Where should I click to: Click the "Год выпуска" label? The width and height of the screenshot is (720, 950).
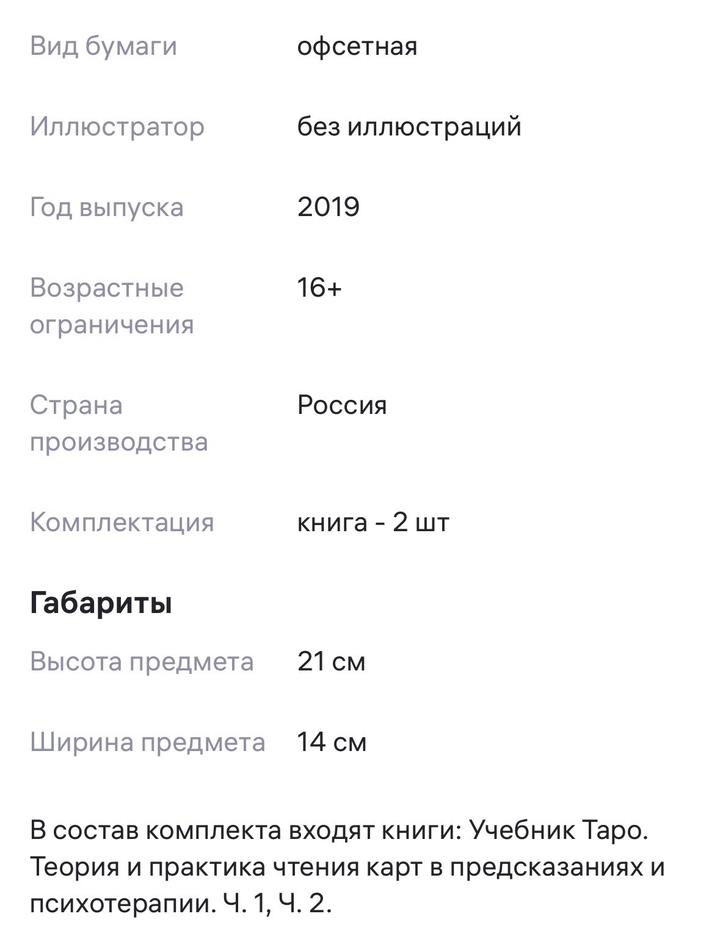(x=107, y=207)
